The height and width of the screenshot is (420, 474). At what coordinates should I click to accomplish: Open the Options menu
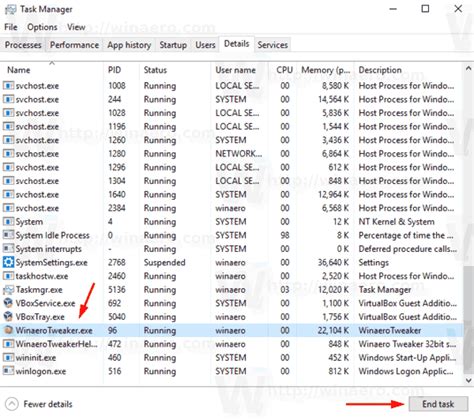[42, 27]
